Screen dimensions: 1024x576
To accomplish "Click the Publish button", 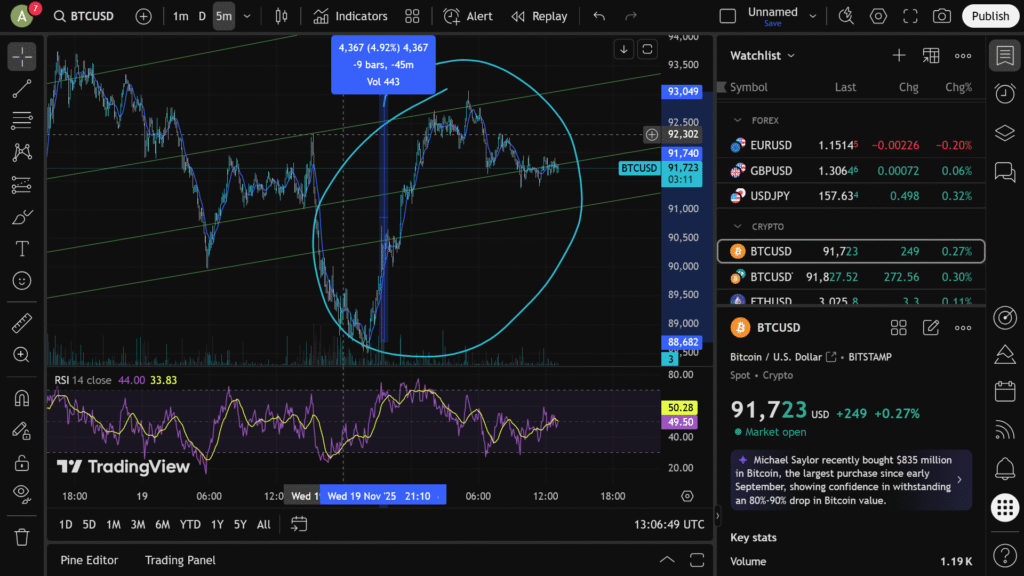I will 990,16.
